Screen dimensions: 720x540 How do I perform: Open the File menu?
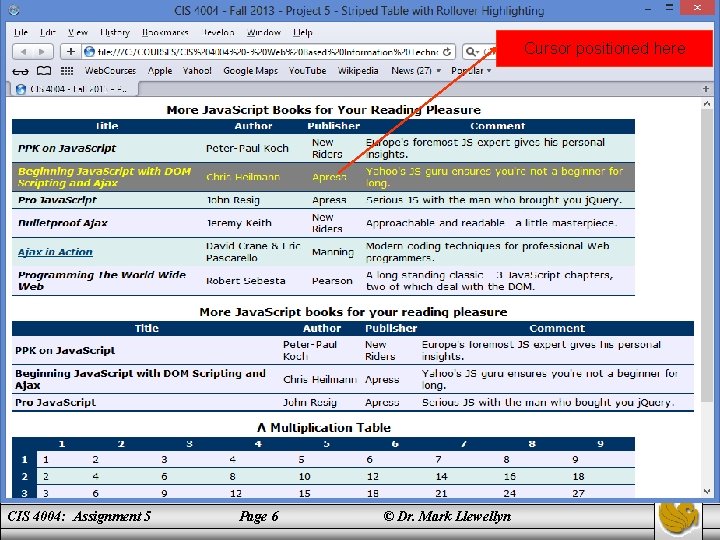(x=21, y=33)
